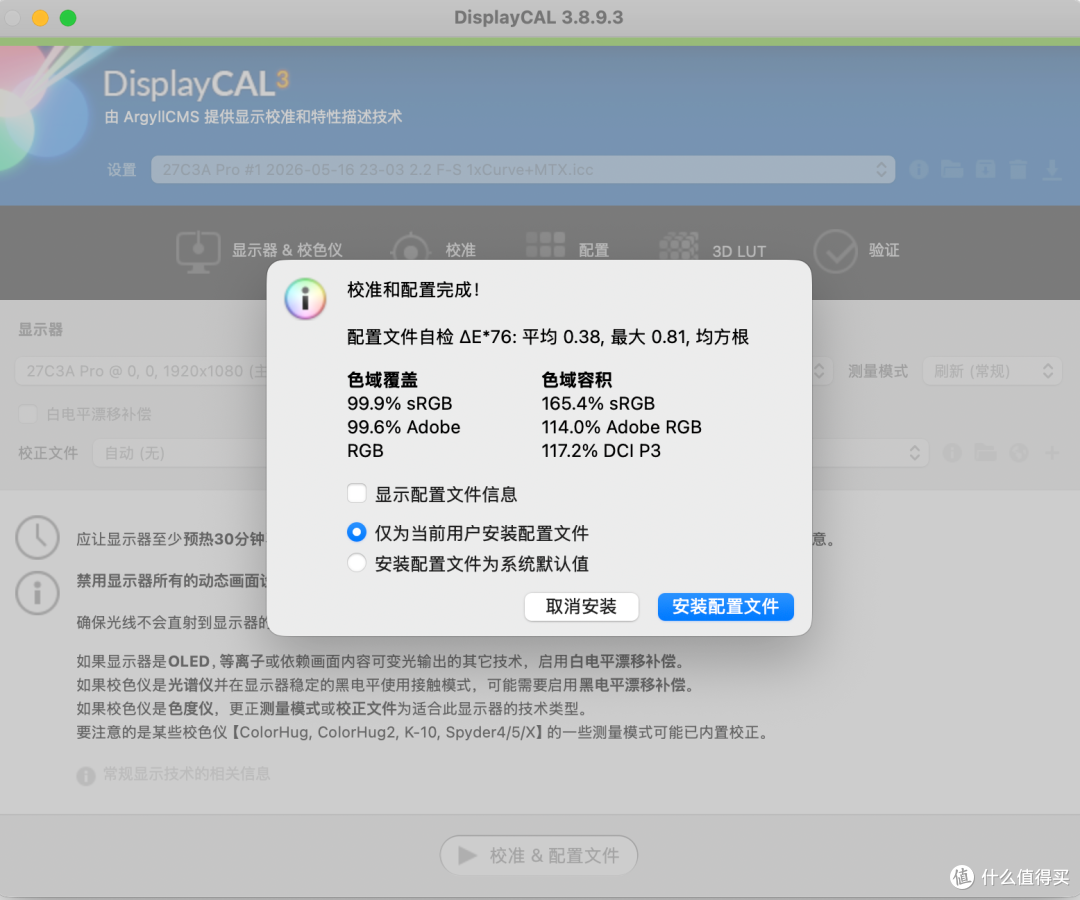Open the 测量模式 刷新 (常规) dropdown
Image resolution: width=1080 pixels, height=900 pixels.
click(992, 371)
